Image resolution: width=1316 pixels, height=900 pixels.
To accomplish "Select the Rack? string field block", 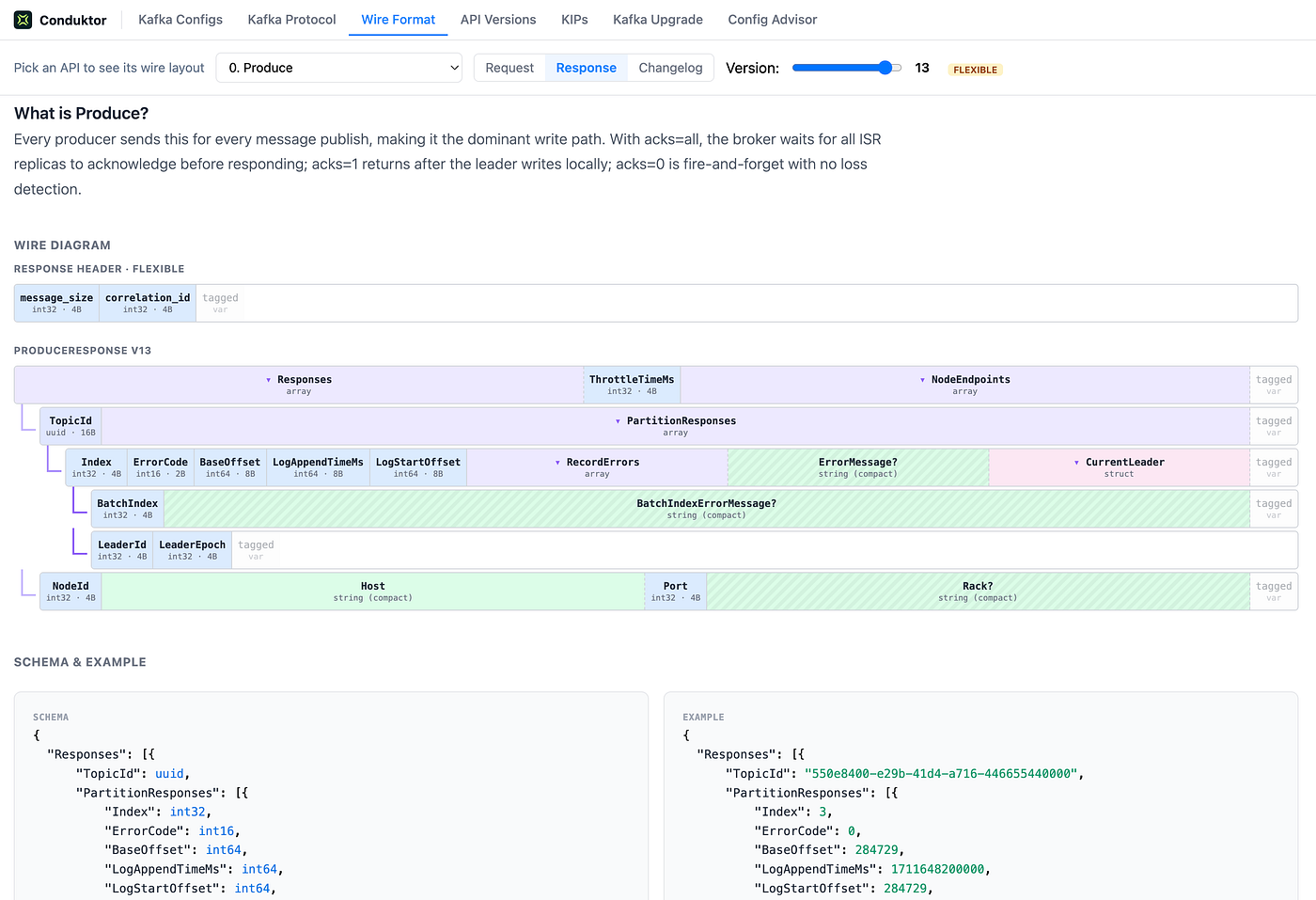I will pos(978,592).
